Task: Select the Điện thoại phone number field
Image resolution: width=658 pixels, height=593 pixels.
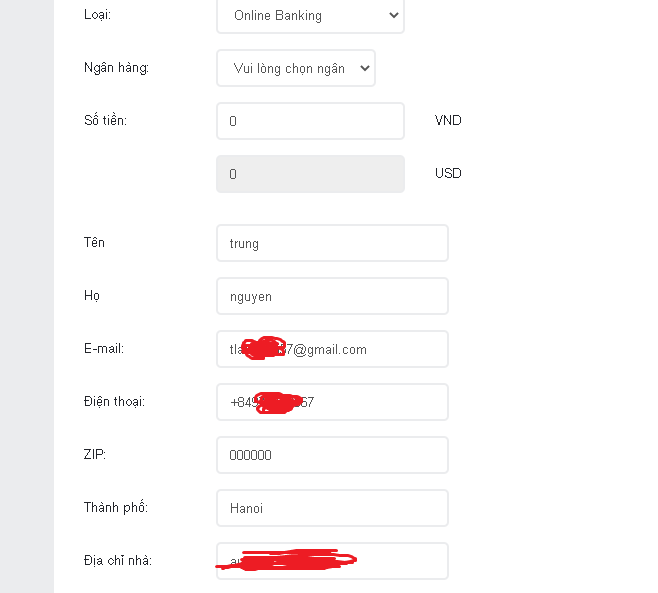Action: click(332, 402)
